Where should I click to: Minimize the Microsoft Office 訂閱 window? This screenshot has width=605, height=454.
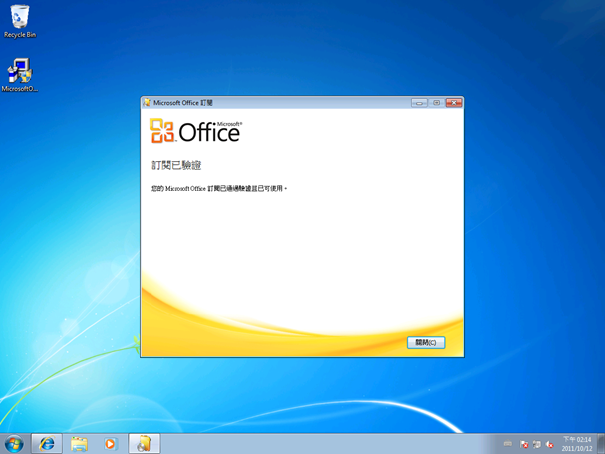419,103
